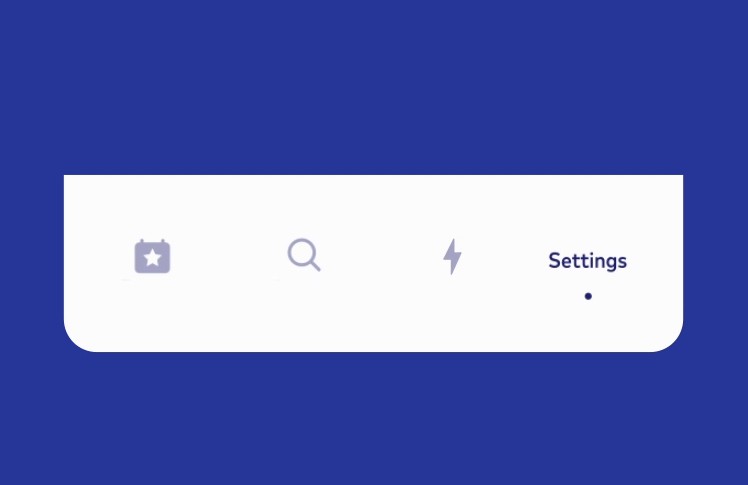
Task: Open the starred calendar events tab
Action: (152, 256)
